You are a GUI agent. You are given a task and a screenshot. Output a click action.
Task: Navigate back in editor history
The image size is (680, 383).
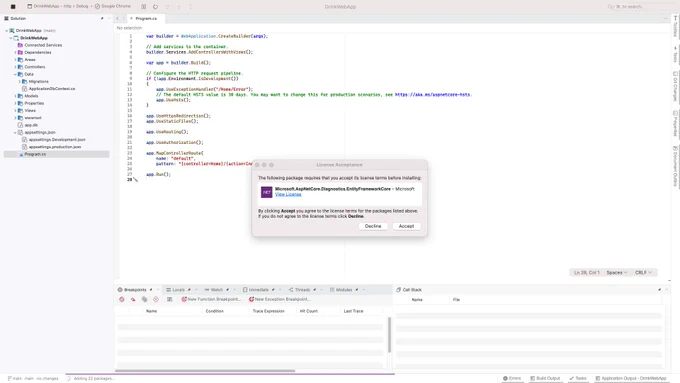118,18
